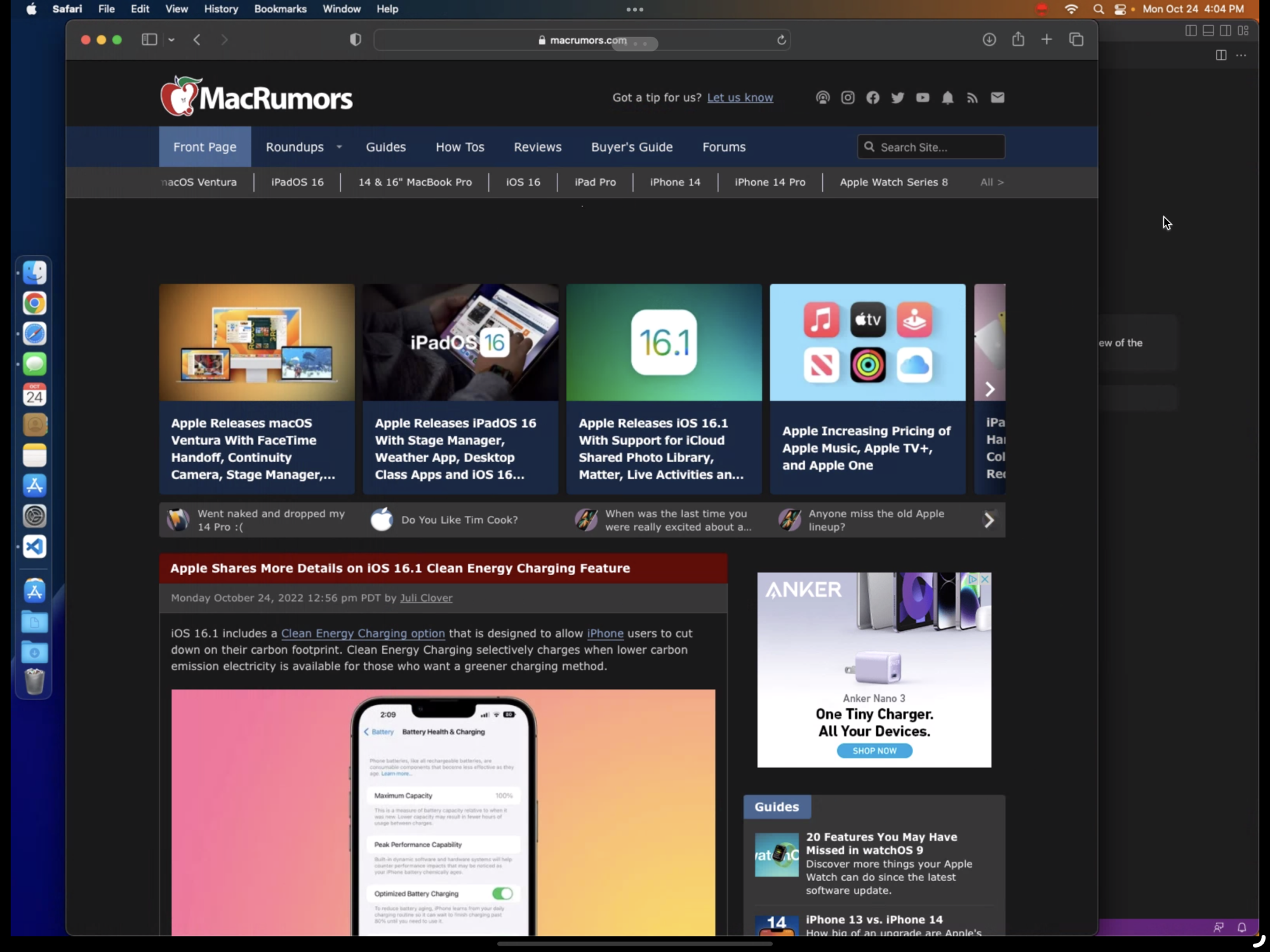The width and height of the screenshot is (1270, 952).
Task: Open the Bookmarks menu
Action: click(x=279, y=9)
